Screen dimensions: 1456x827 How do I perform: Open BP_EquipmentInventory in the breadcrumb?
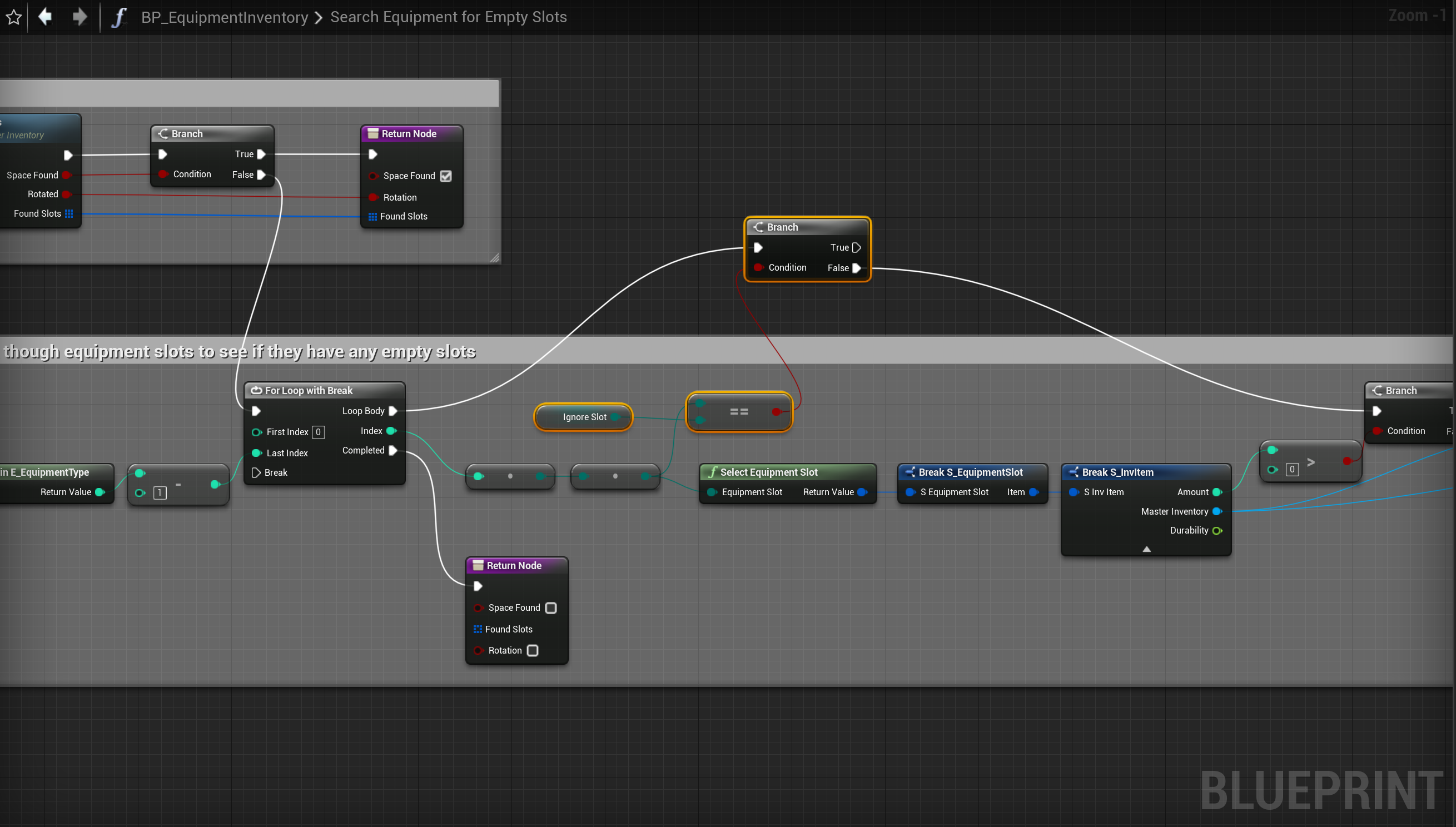[x=225, y=17]
